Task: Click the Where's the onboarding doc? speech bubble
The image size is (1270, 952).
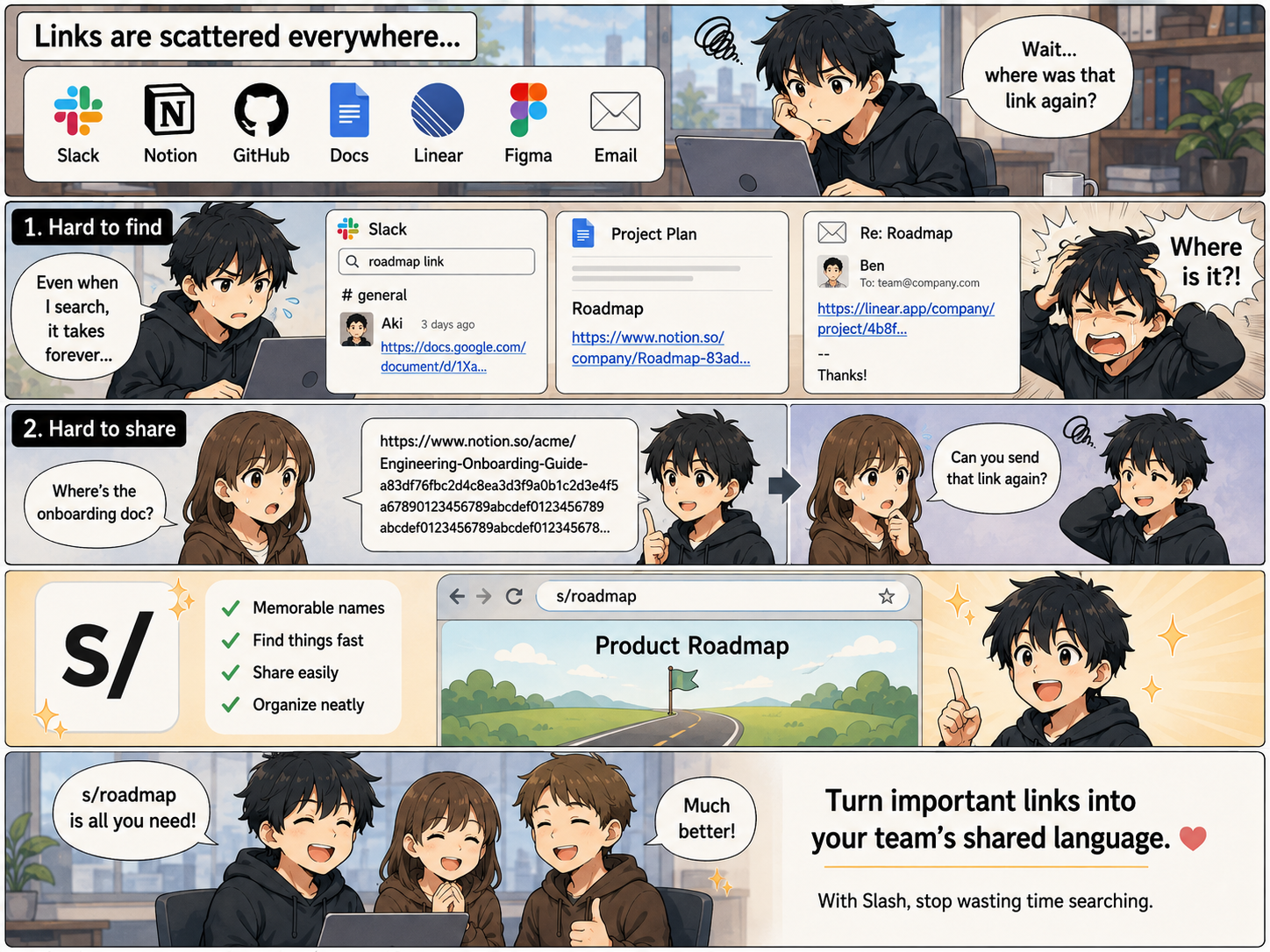Action: click(95, 502)
